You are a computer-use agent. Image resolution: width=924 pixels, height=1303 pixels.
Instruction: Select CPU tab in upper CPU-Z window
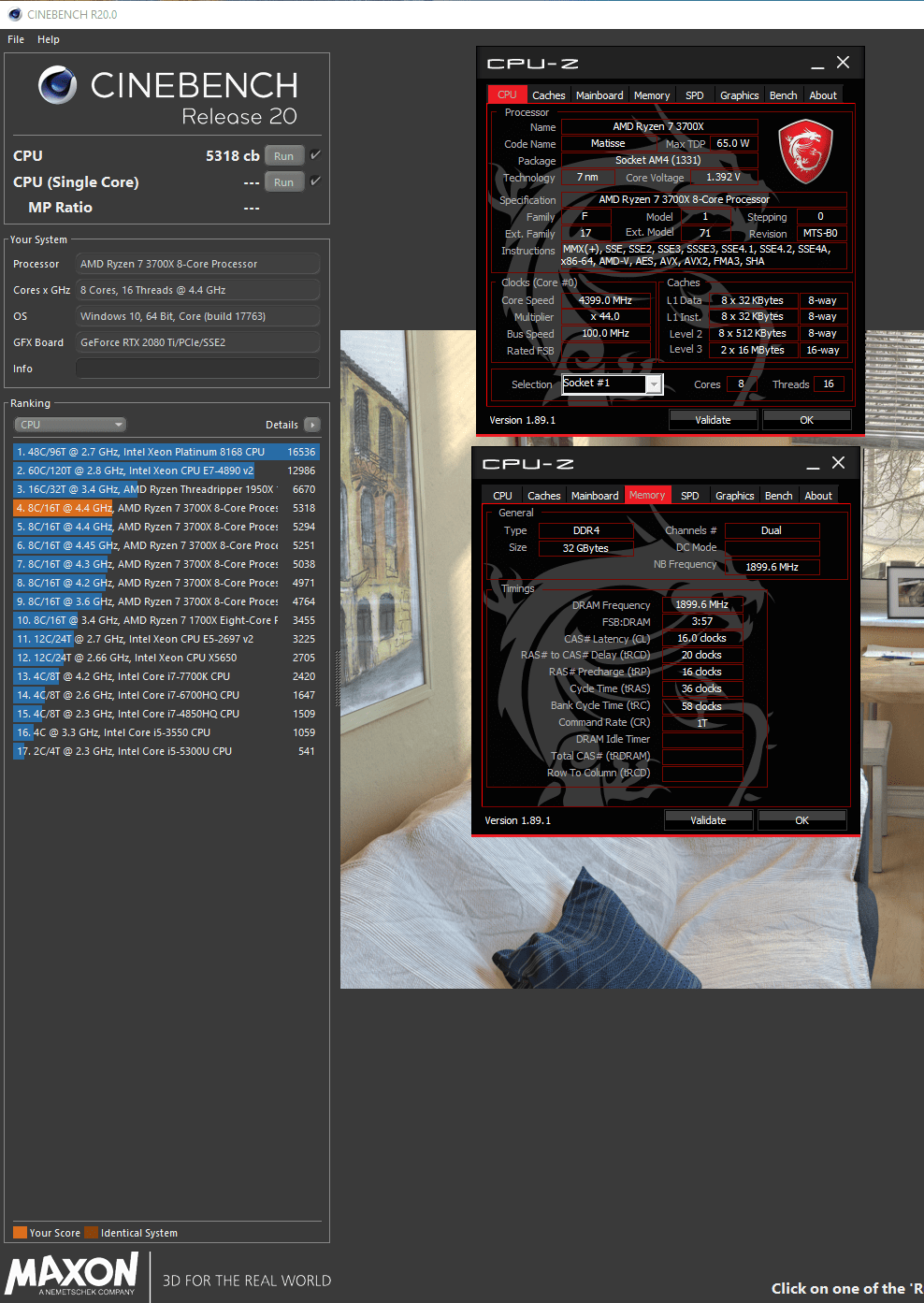click(x=507, y=94)
